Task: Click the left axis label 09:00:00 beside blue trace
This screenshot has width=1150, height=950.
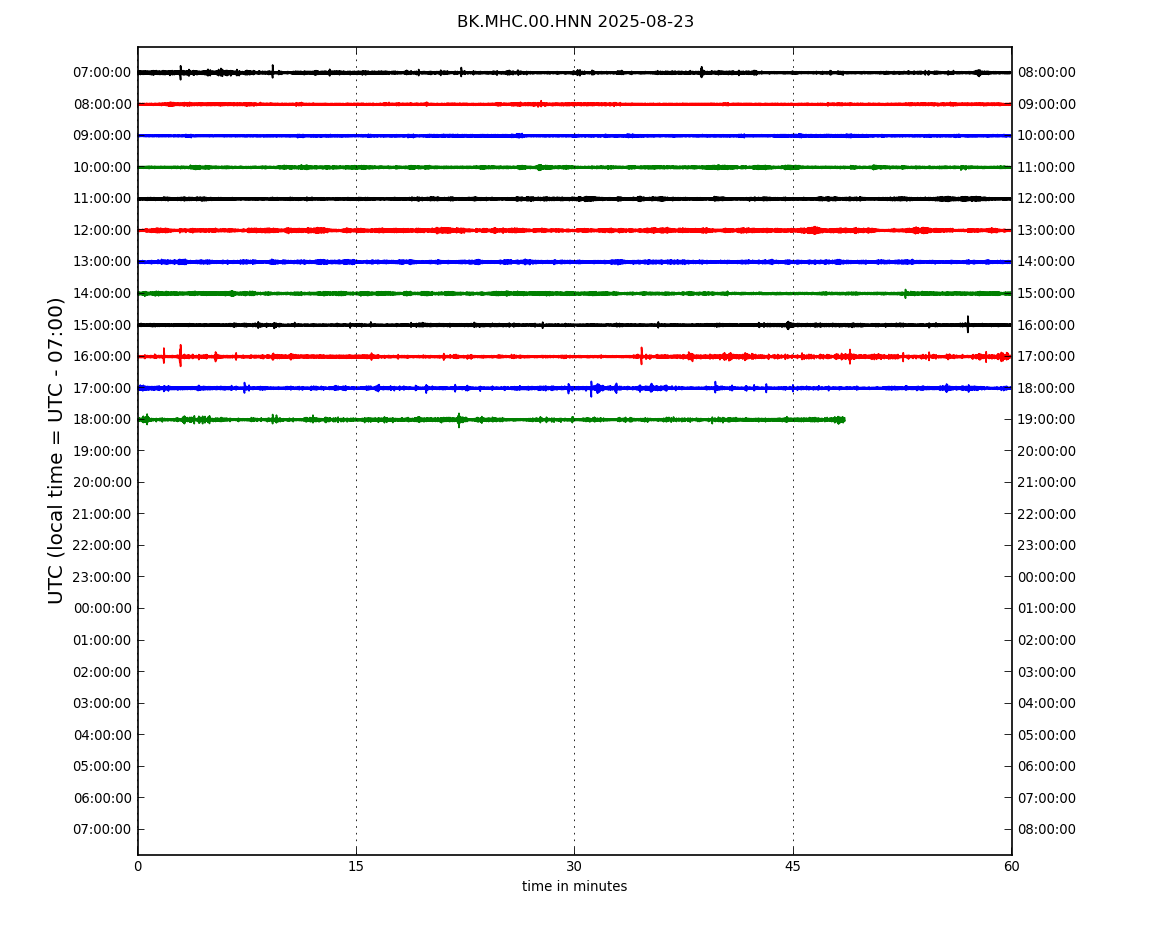Action: coord(102,136)
